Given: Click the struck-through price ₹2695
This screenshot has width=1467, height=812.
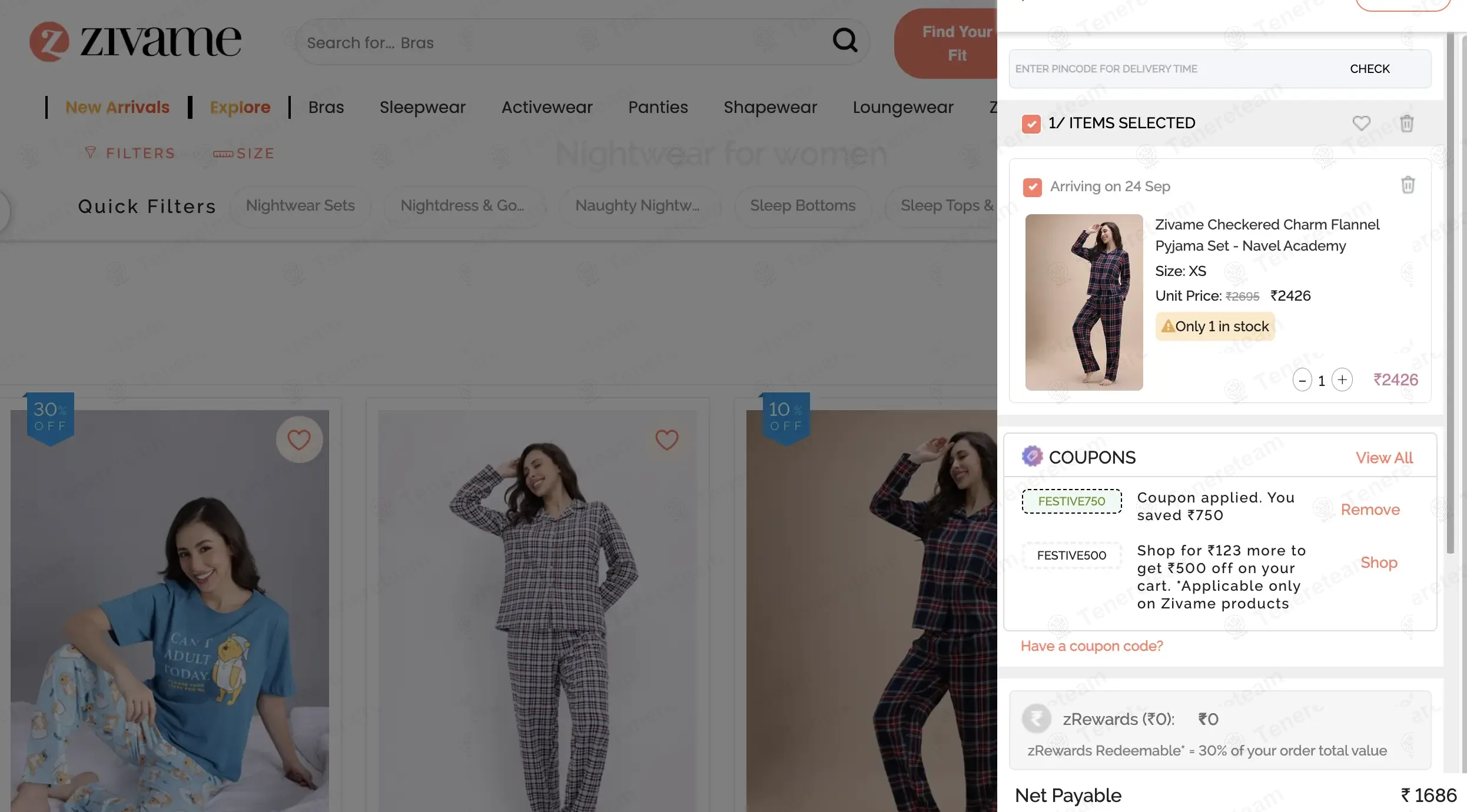Looking at the screenshot, I should pyautogui.click(x=1242, y=297).
